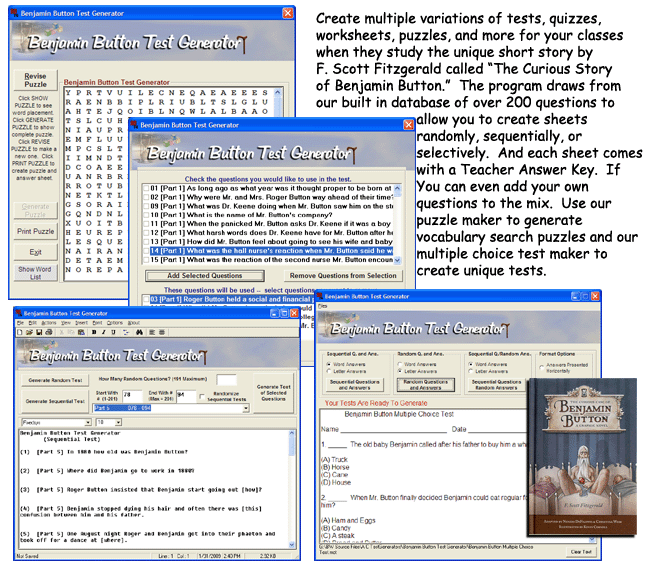Open the Options menu
This screenshot has width=648, height=570.
pyautogui.click(x=114, y=323)
